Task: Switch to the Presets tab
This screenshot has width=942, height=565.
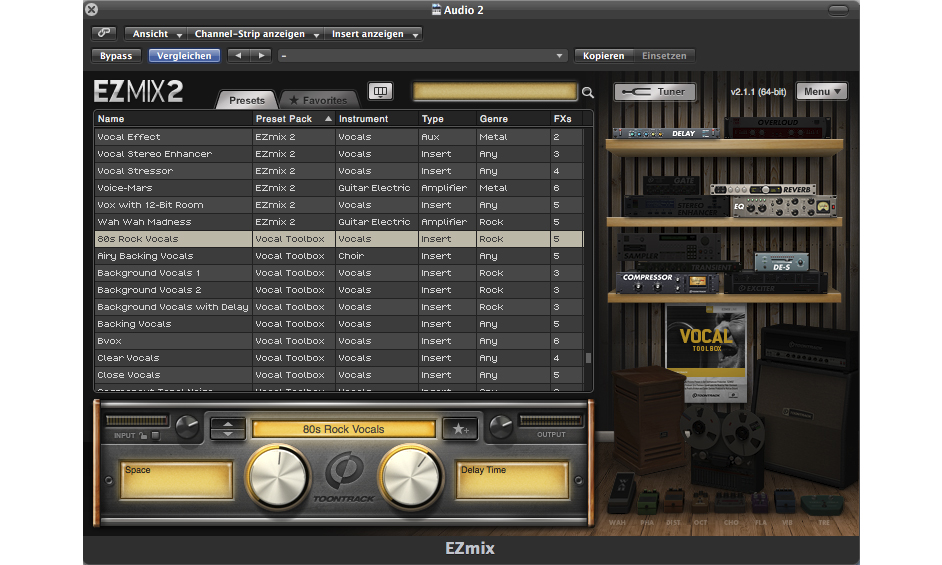Action: click(246, 100)
